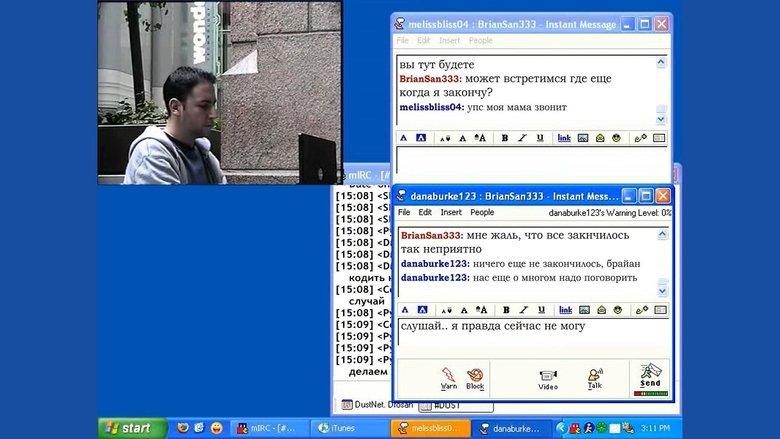The height and width of the screenshot is (439, 780).
Task: Click Warn icon in danaburke123 chat
Action: (x=449, y=378)
